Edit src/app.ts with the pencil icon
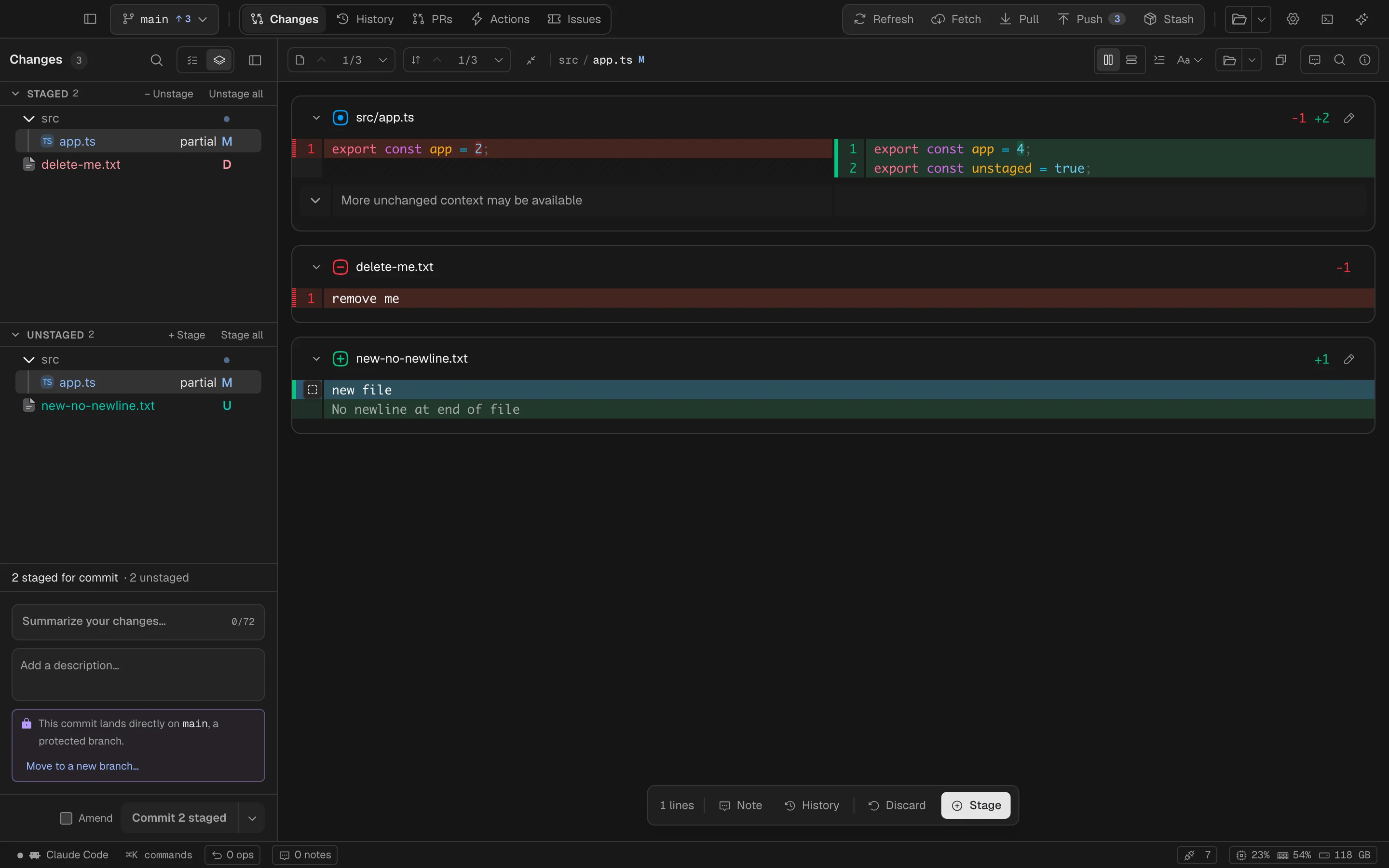This screenshot has width=1389, height=868. 1349,118
